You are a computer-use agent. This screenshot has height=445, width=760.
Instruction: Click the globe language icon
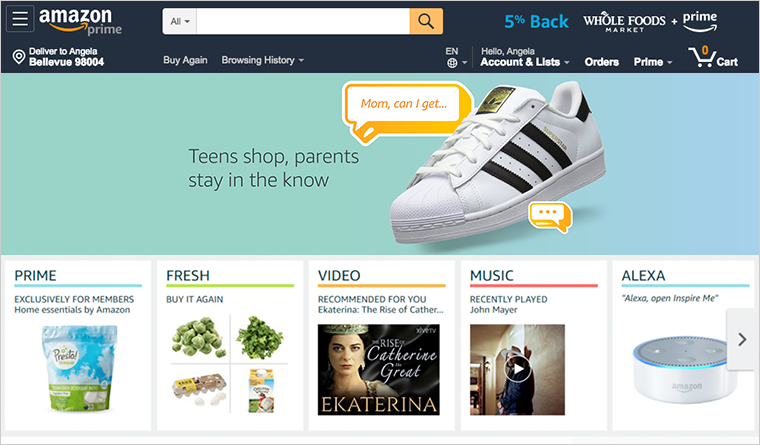(452, 63)
